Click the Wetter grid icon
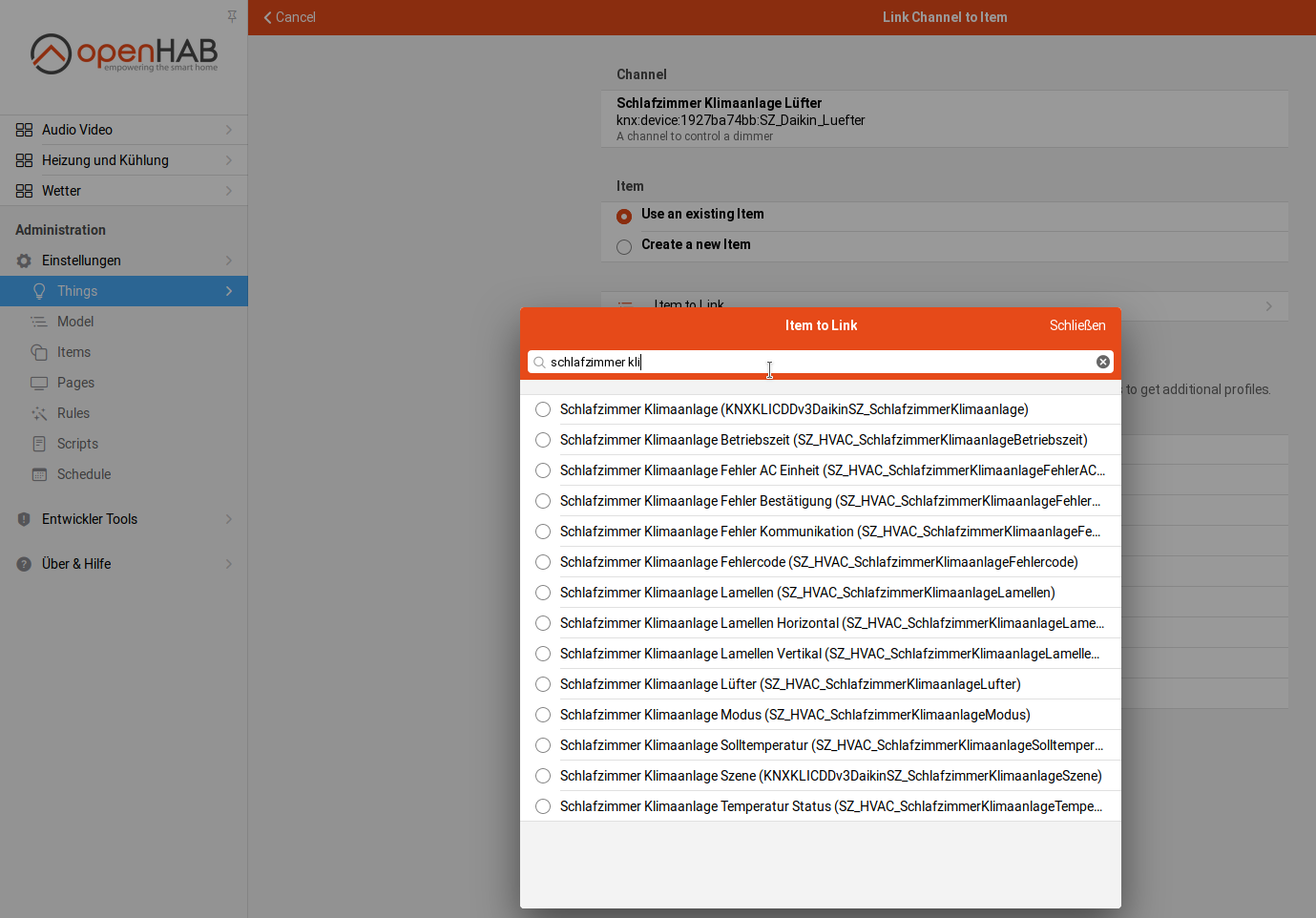The image size is (1316, 918). [24, 191]
